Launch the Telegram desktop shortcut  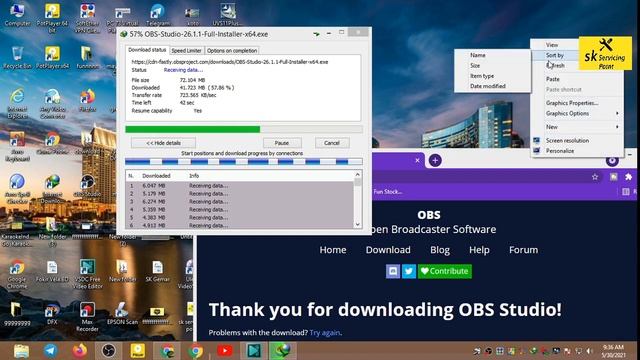pos(158,15)
